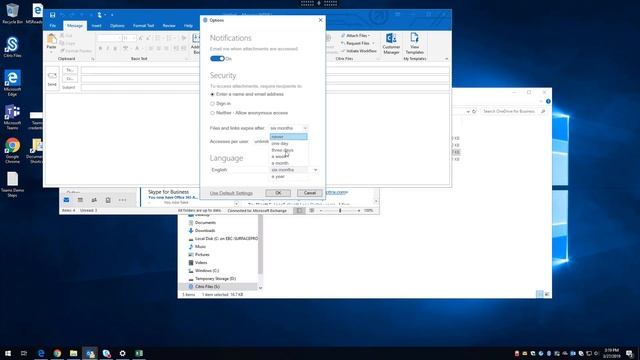Image resolution: width=640 pixels, height=360 pixels.
Task: Click Attach Files in Citrix Files group
Action: click(356, 36)
